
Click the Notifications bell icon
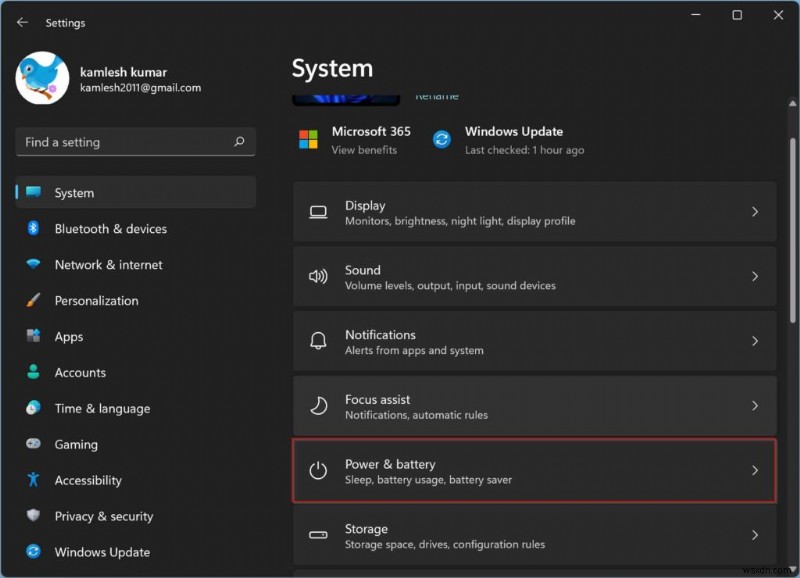point(318,341)
